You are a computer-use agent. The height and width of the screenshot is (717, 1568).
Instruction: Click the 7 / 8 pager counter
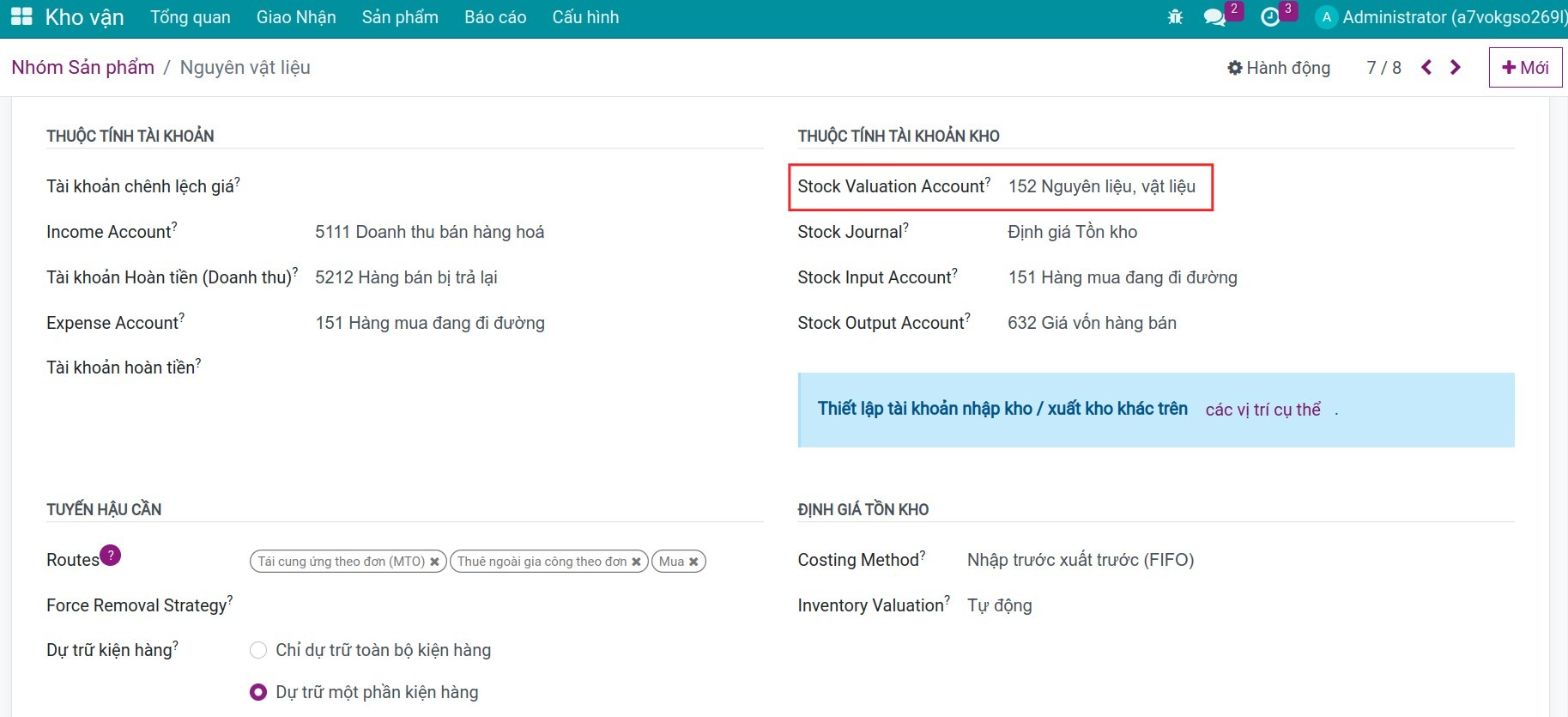[1383, 68]
